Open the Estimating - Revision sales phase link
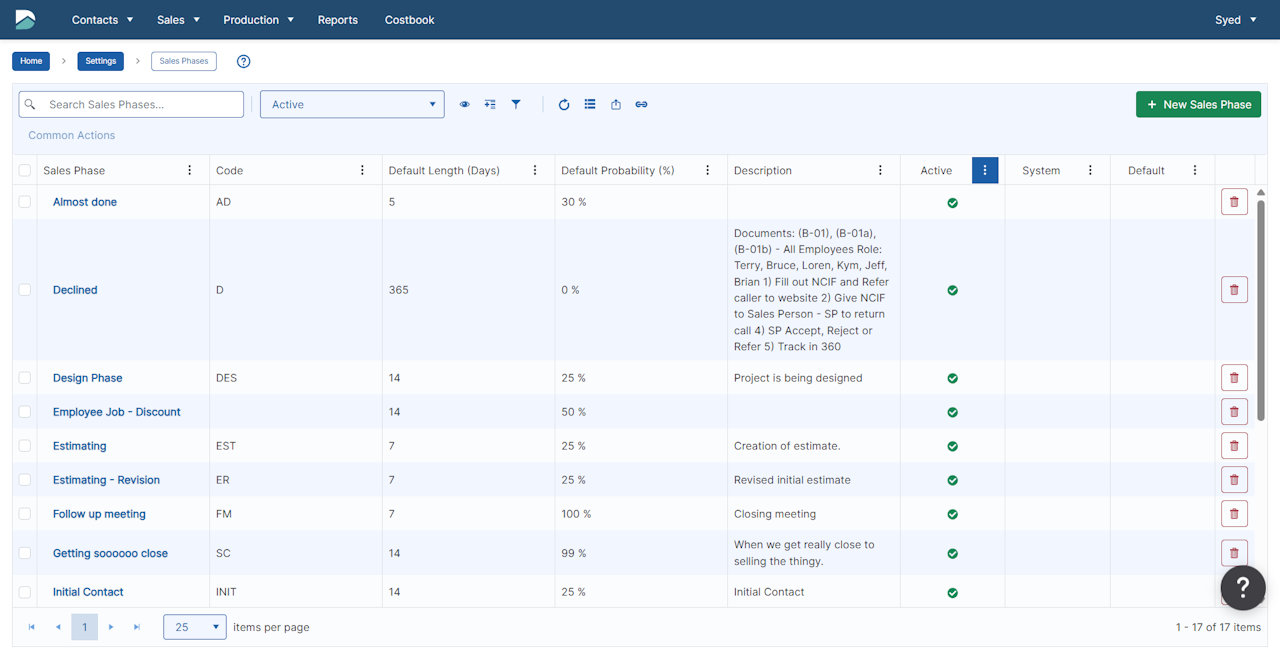 click(106, 480)
